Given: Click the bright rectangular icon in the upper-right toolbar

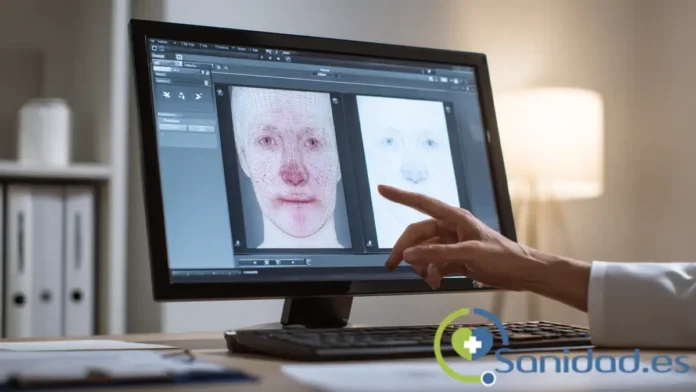Looking at the screenshot, I should [x=444, y=80].
